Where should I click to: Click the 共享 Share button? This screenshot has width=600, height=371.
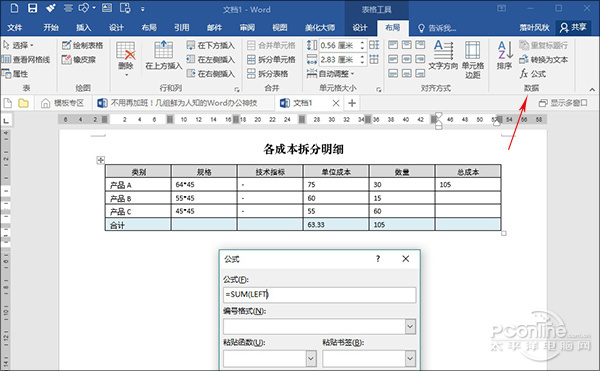(573, 27)
